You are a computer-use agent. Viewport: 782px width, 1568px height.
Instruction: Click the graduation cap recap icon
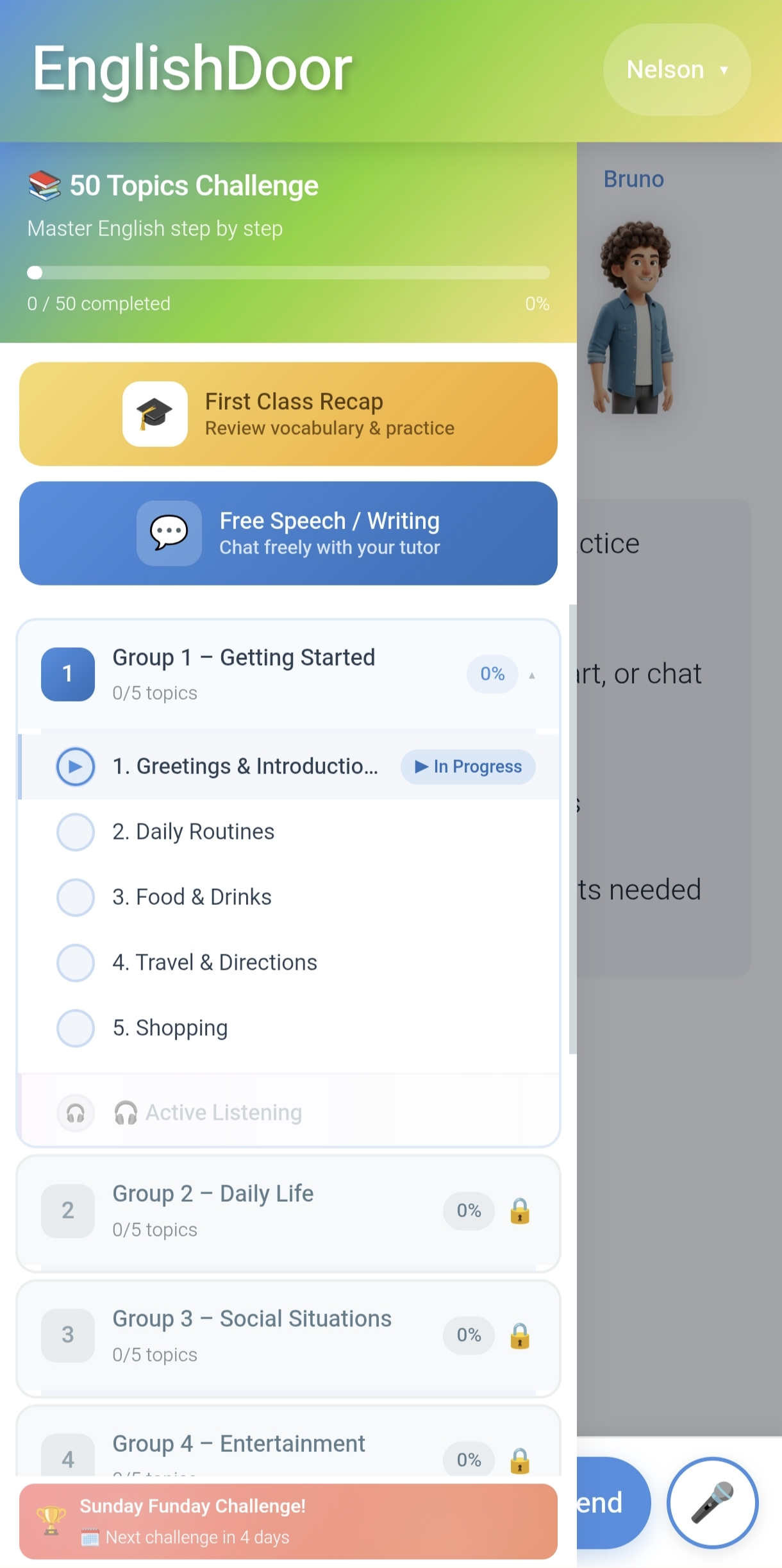[x=155, y=414]
